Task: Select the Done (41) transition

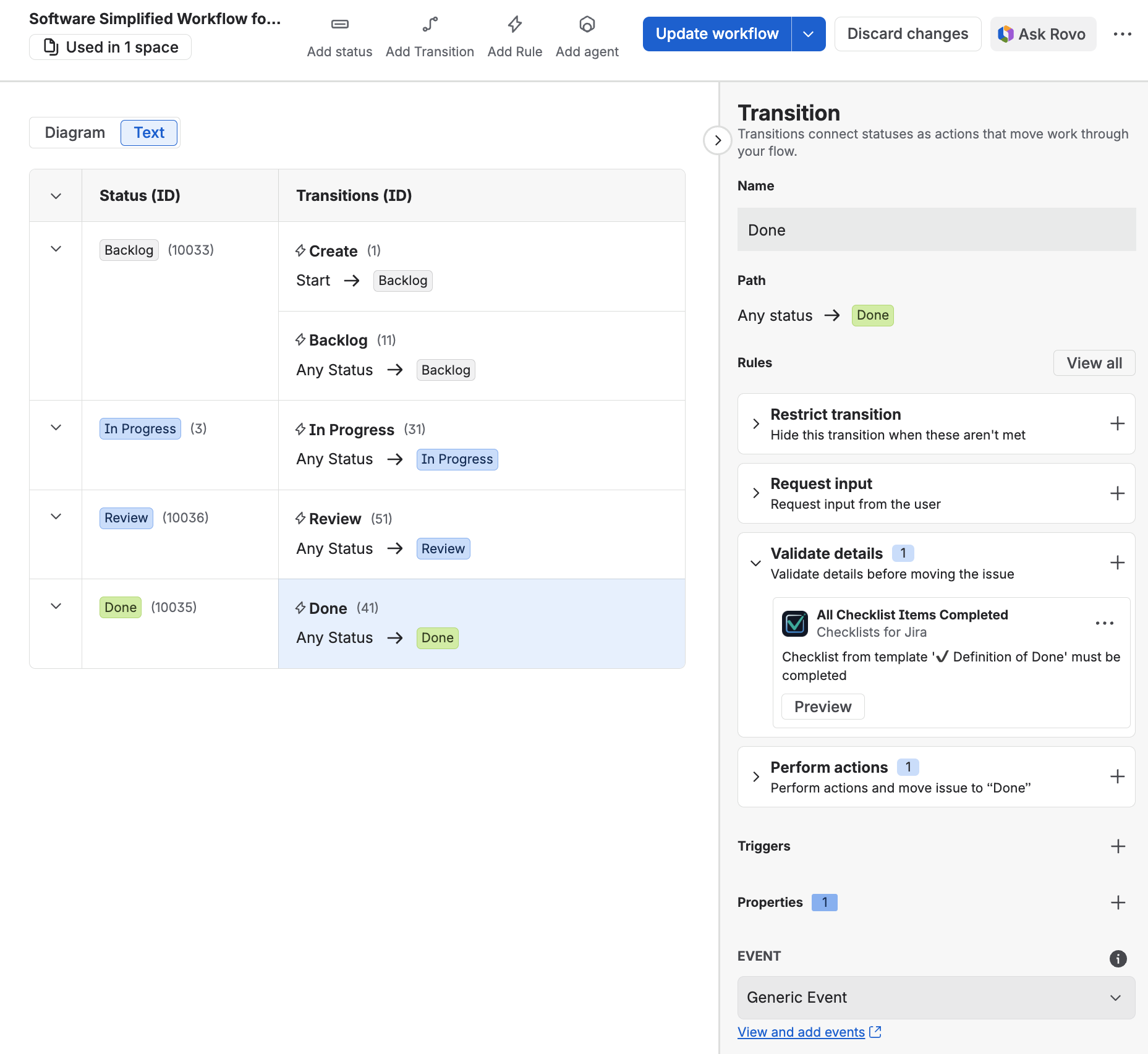Action: (x=482, y=624)
